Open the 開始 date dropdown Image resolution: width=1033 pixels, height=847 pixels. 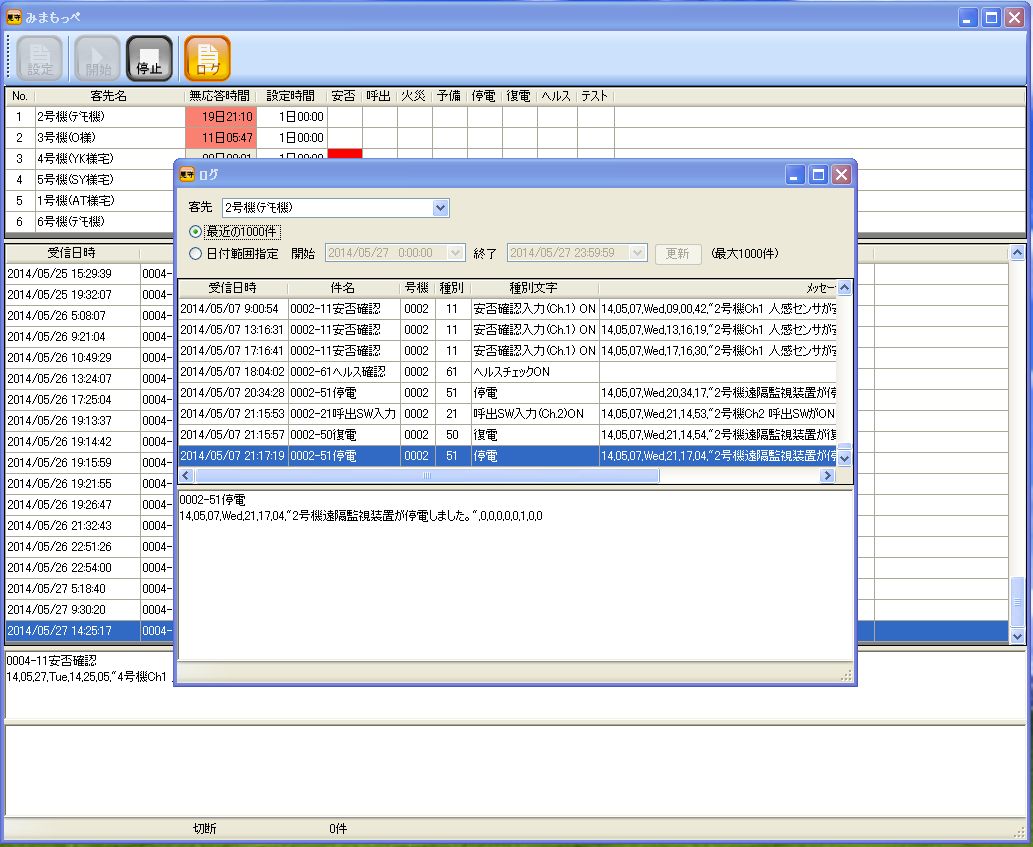pos(457,254)
